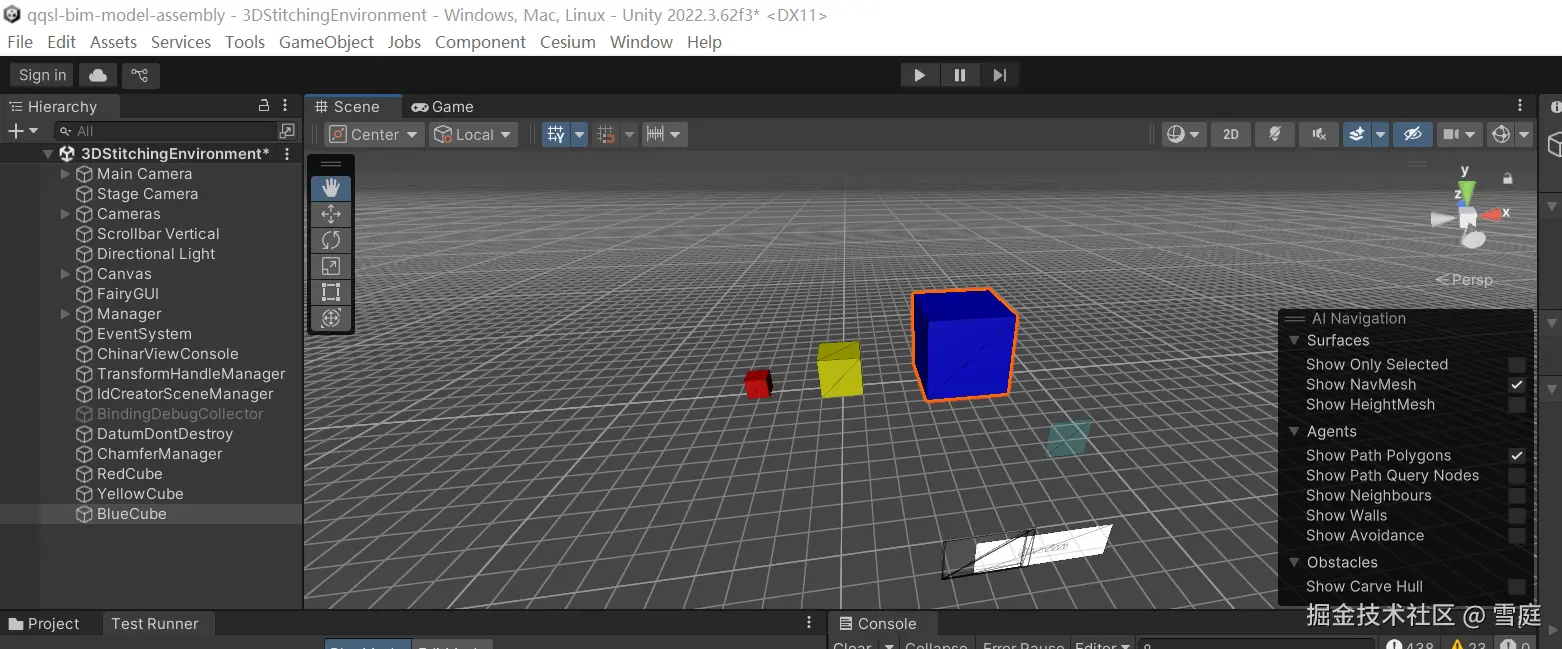Image resolution: width=1562 pixels, height=649 pixels.
Task: Step one frame forward
Action: tap(999, 75)
